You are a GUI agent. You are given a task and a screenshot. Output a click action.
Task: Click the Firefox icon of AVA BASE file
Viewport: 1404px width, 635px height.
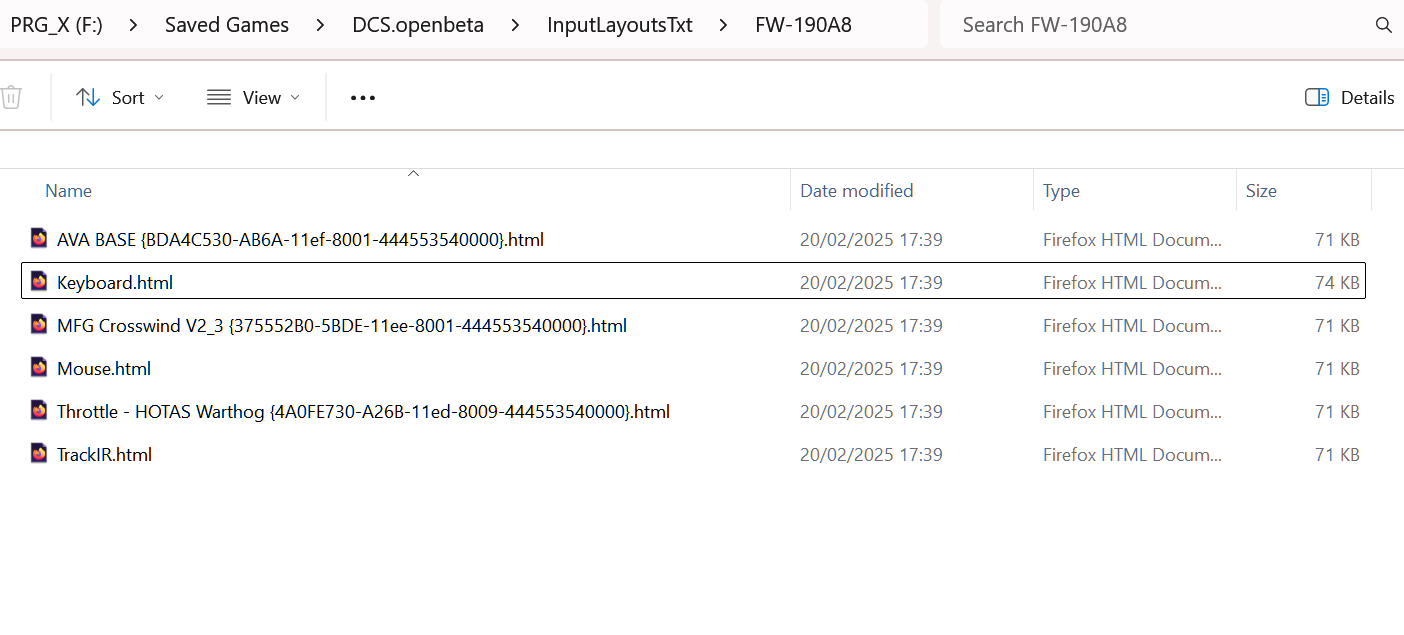39,239
